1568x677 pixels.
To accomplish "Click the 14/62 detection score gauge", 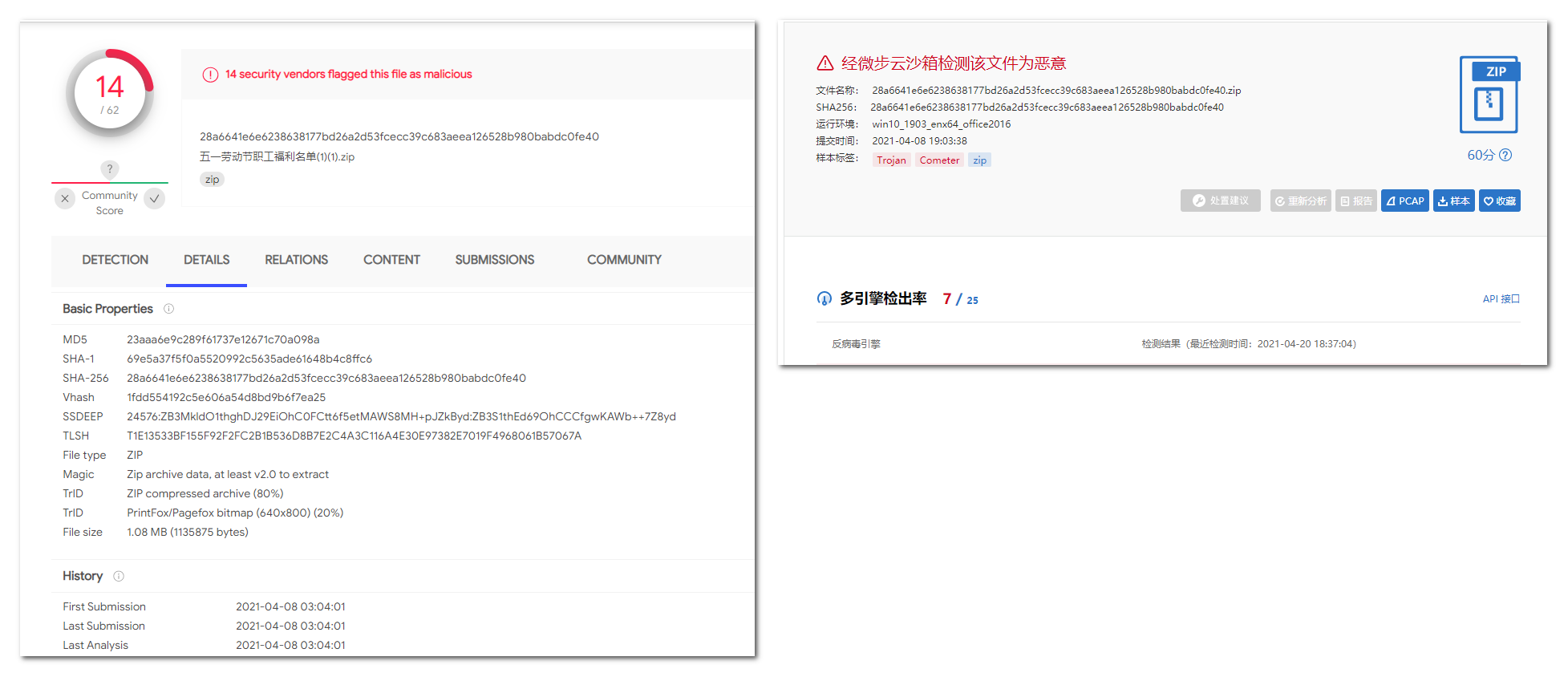I will pyautogui.click(x=110, y=94).
